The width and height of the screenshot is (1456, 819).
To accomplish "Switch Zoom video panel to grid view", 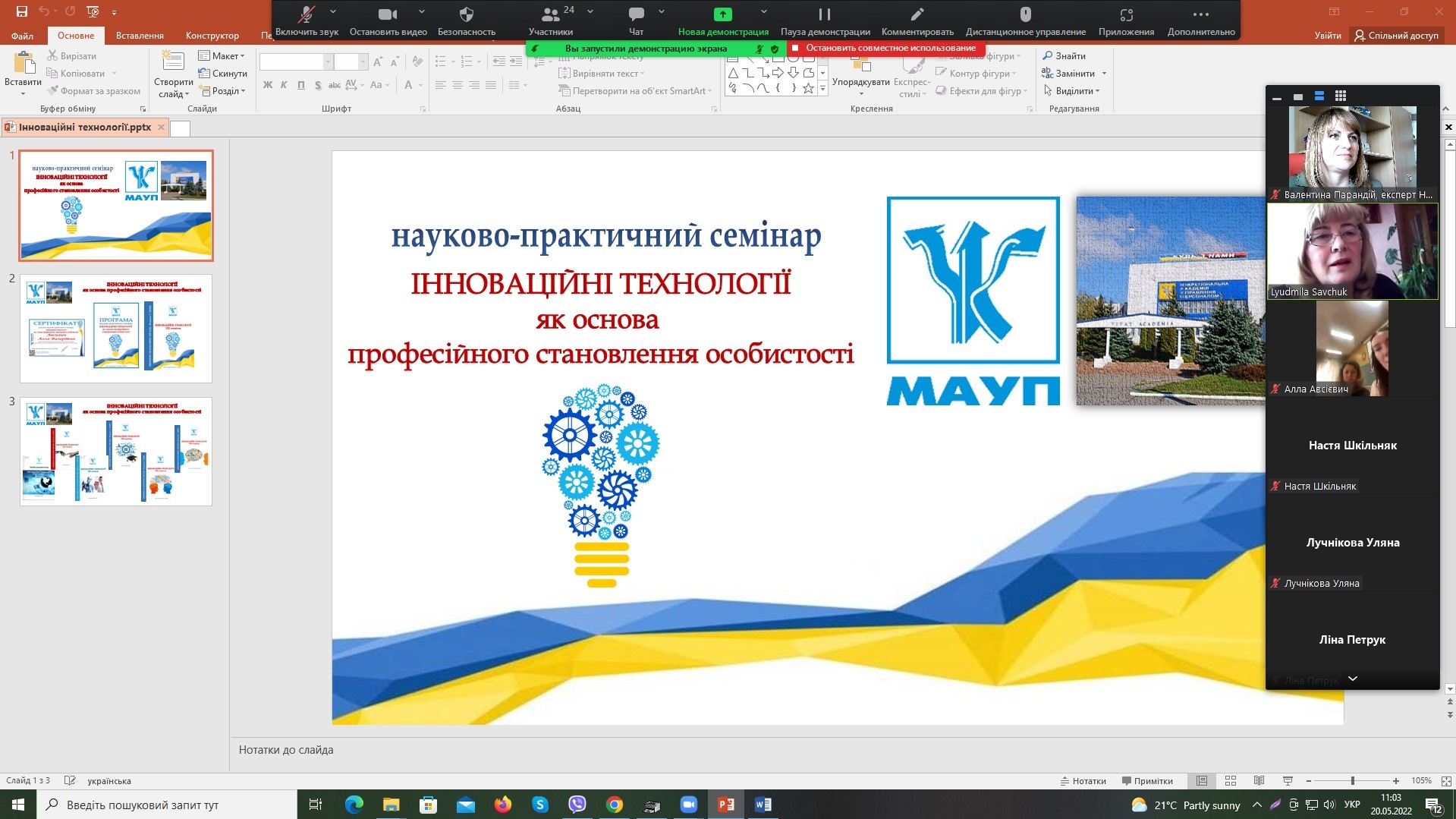I will point(1341,96).
